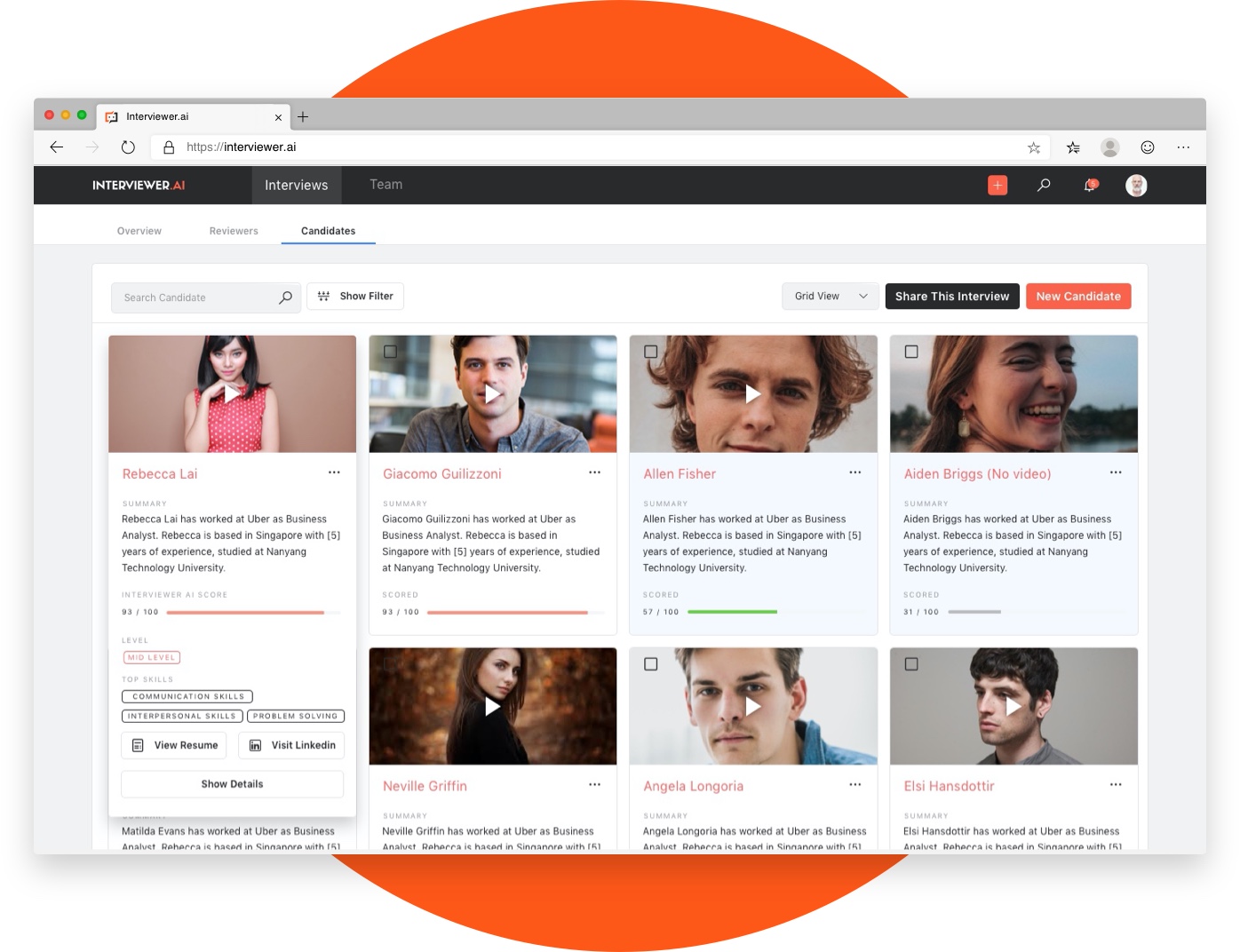Check the notifications bell icon
This screenshot has width=1240, height=952.
[1089, 185]
